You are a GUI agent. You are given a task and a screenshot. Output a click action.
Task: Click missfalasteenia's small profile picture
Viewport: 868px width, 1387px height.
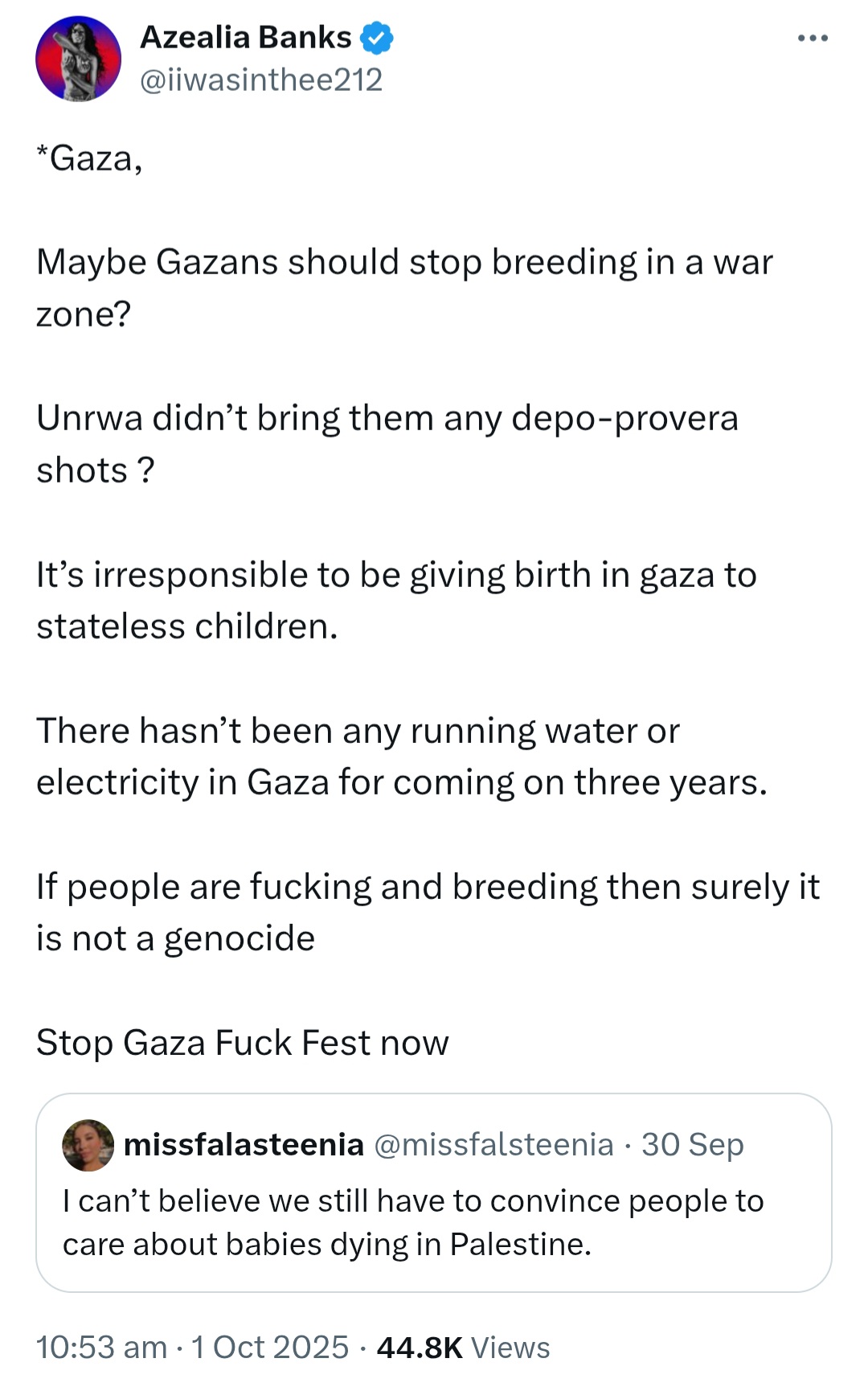coord(88,1145)
